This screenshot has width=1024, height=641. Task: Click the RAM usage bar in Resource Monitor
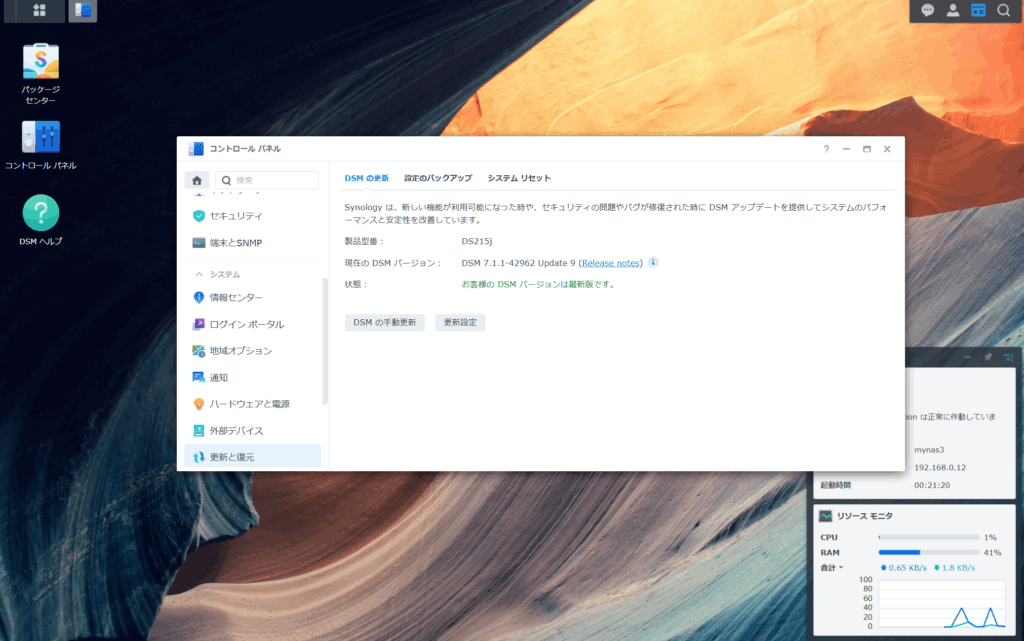pos(928,552)
